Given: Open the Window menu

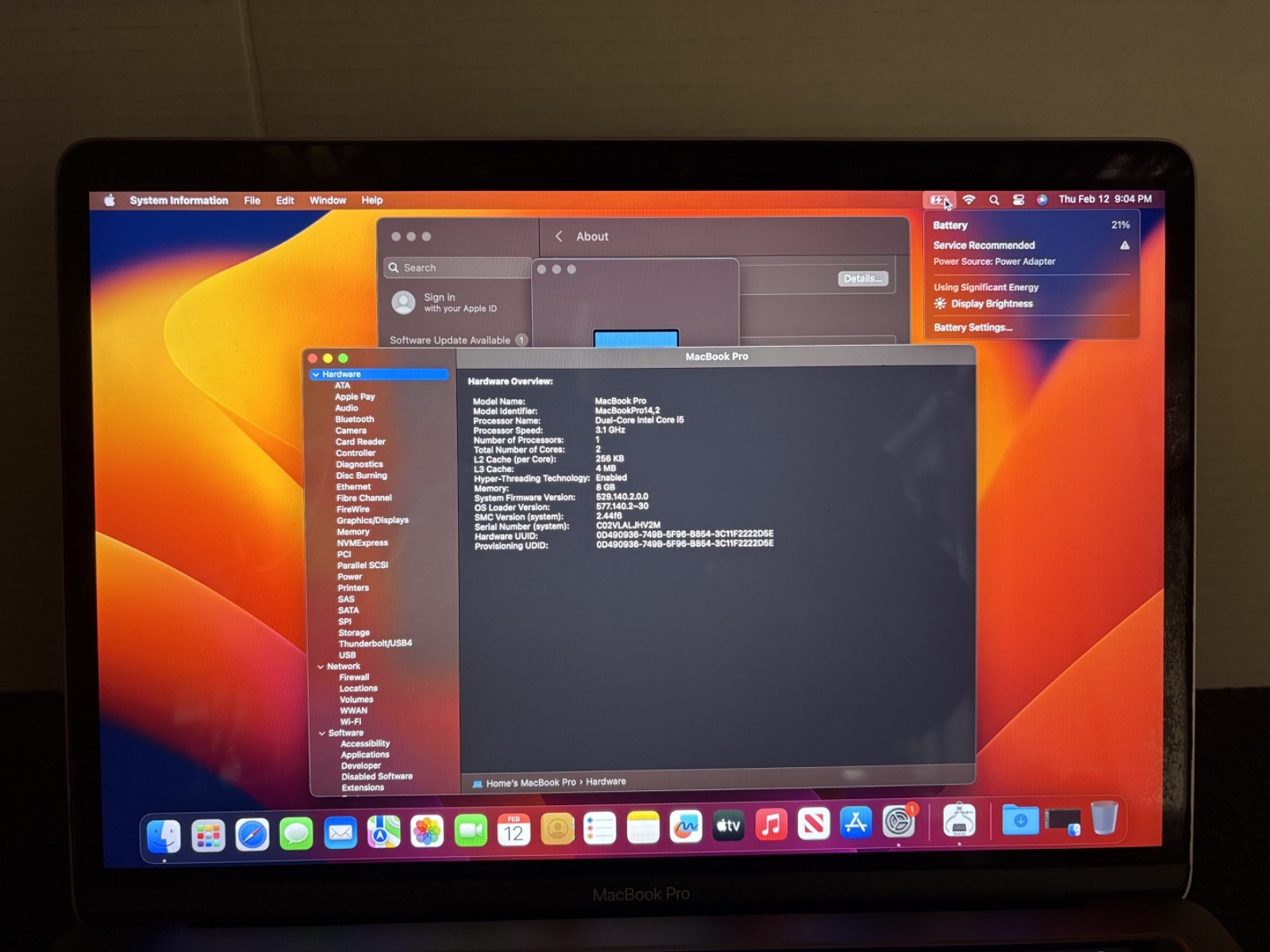Looking at the screenshot, I should tap(328, 201).
